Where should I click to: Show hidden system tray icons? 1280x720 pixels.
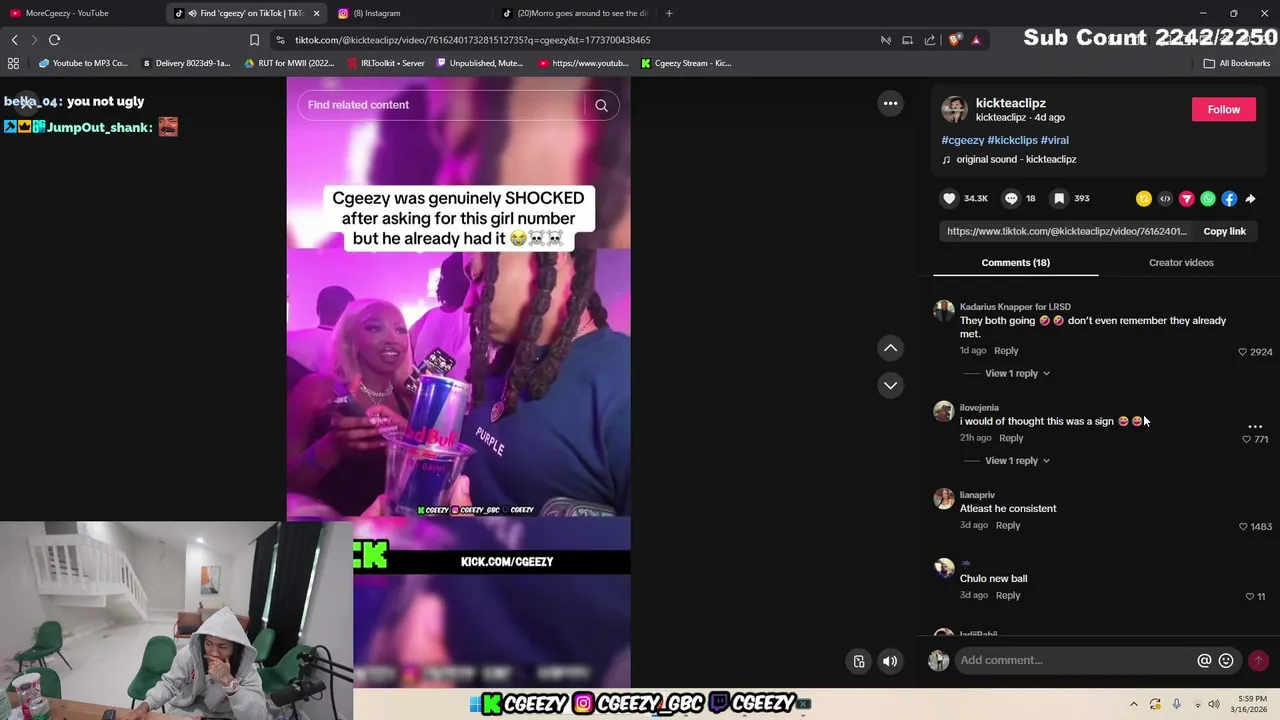point(1133,704)
